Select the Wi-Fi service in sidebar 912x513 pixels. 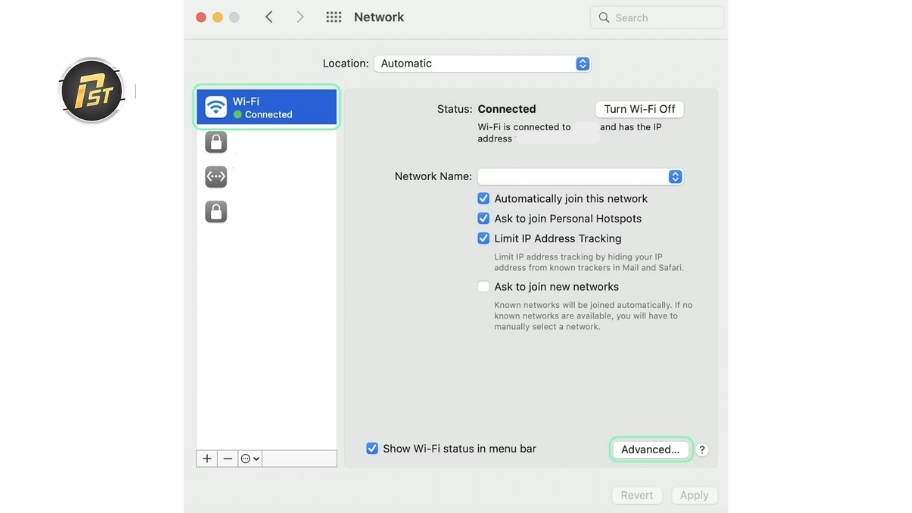coord(266,107)
